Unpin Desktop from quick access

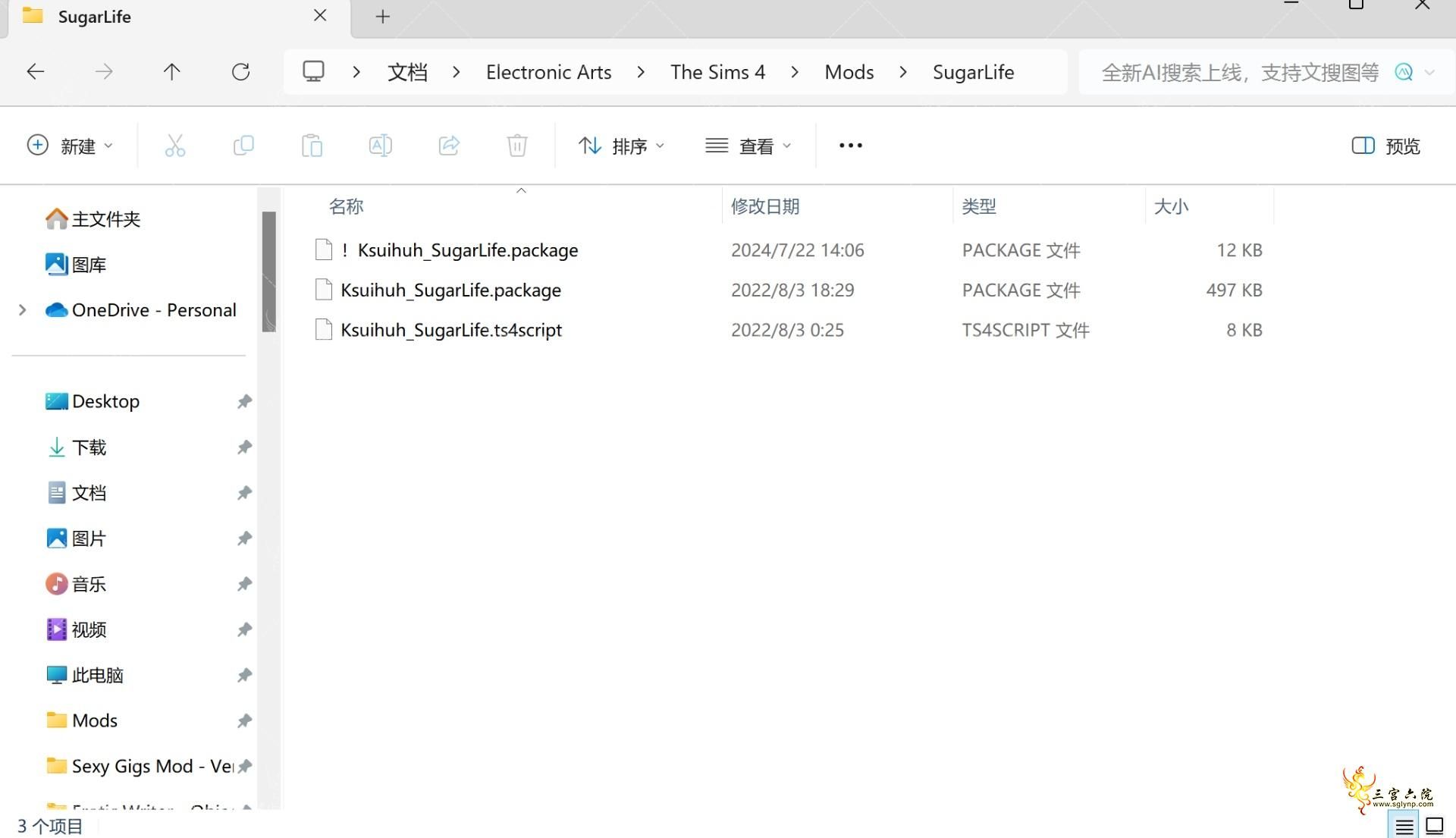pyautogui.click(x=244, y=401)
